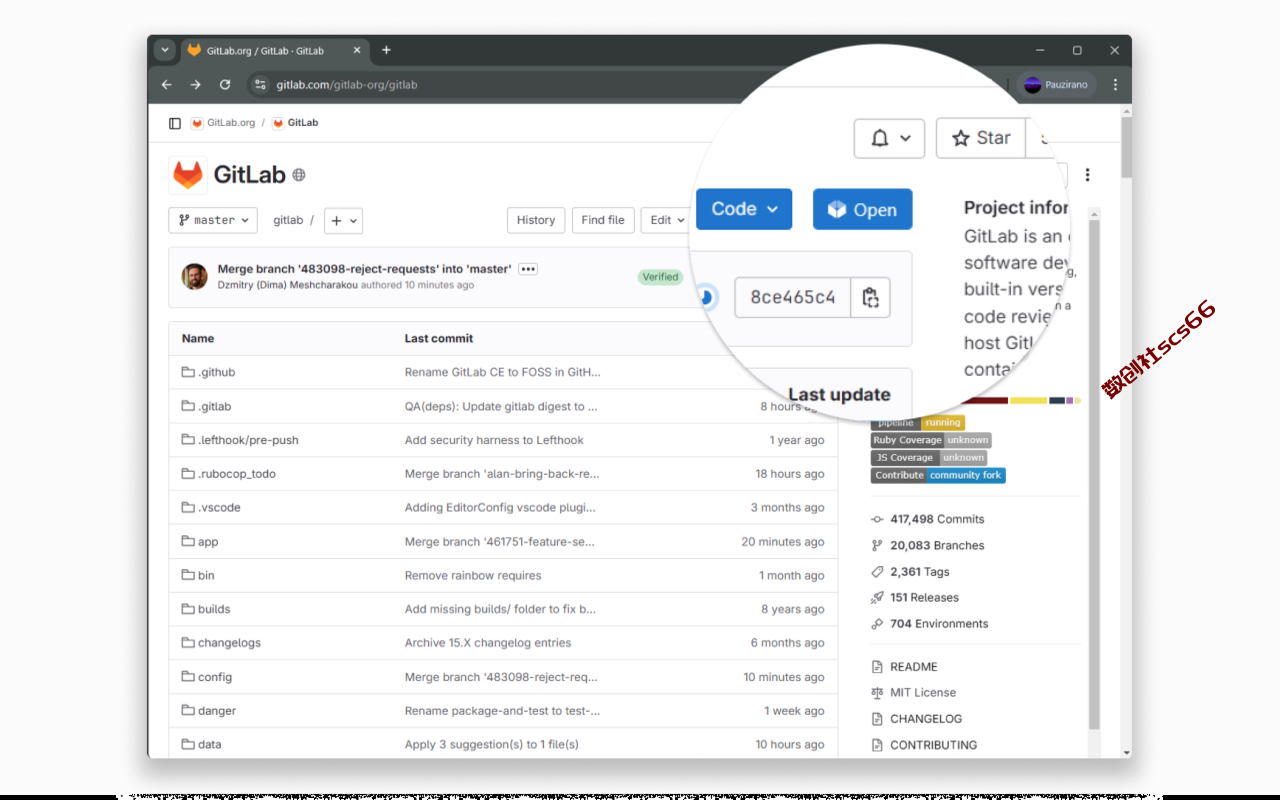
Task: Open .lefthook/pre-push folder
Action: coord(248,440)
